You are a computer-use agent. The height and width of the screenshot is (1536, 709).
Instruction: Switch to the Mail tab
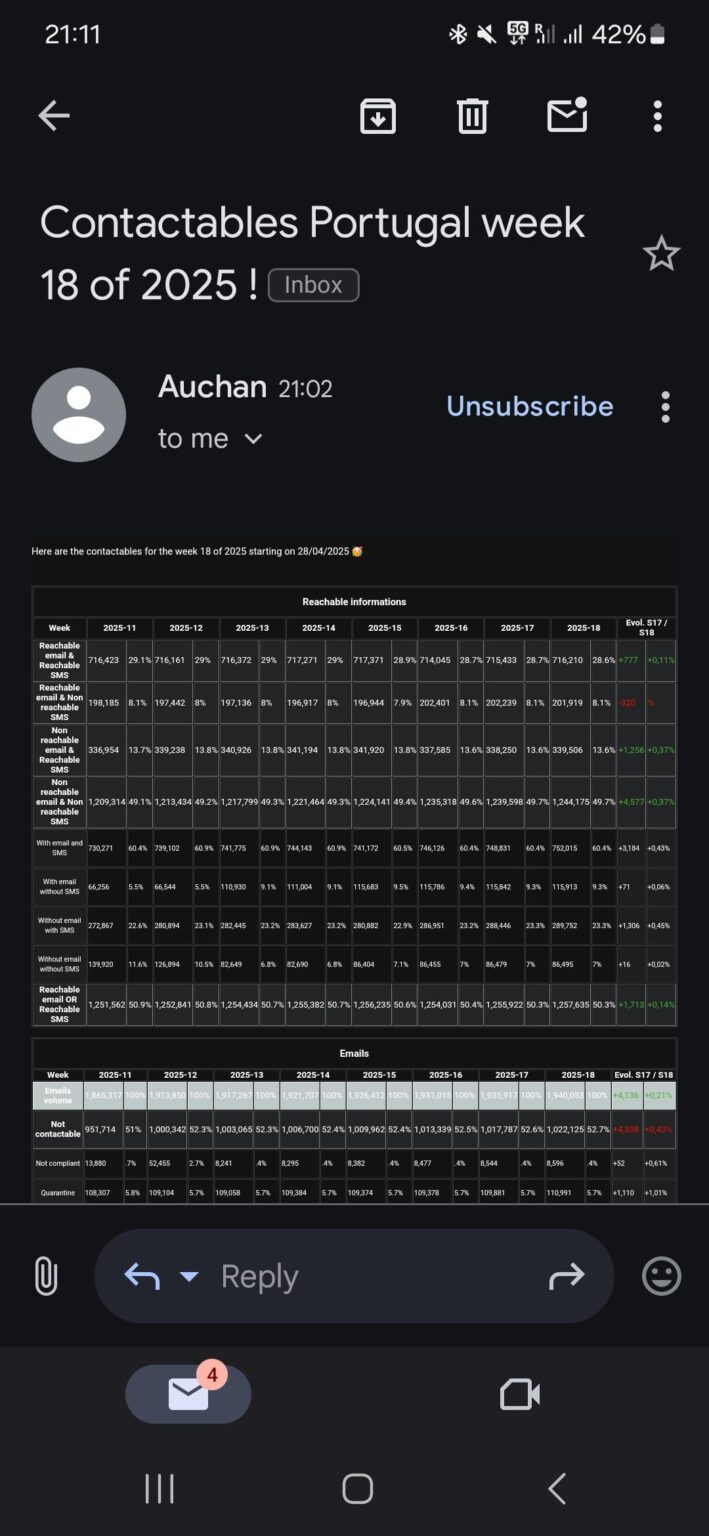point(188,1394)
